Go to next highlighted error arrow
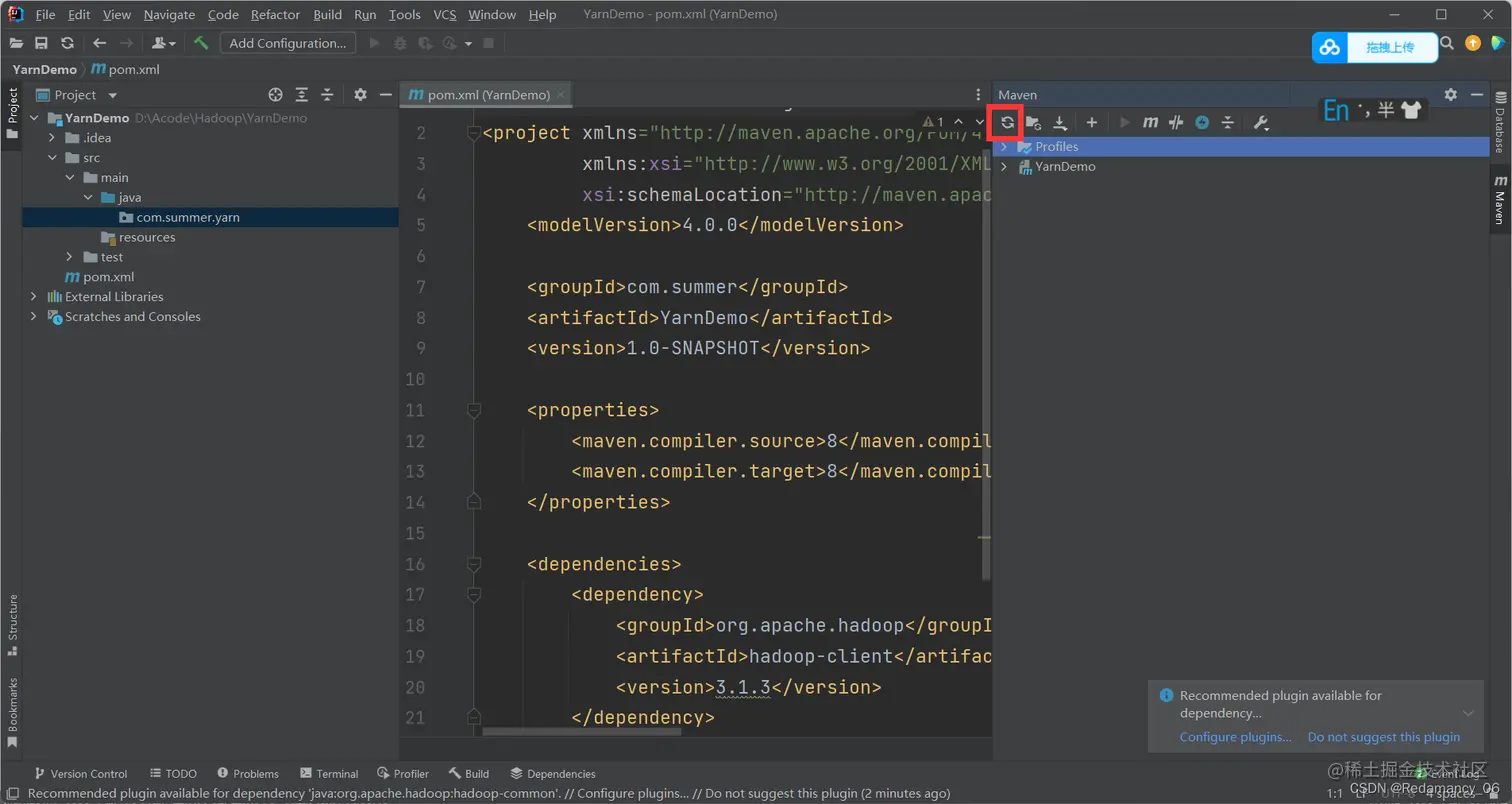The height and width of the screenshot is (804, 1512). [979, 122]
